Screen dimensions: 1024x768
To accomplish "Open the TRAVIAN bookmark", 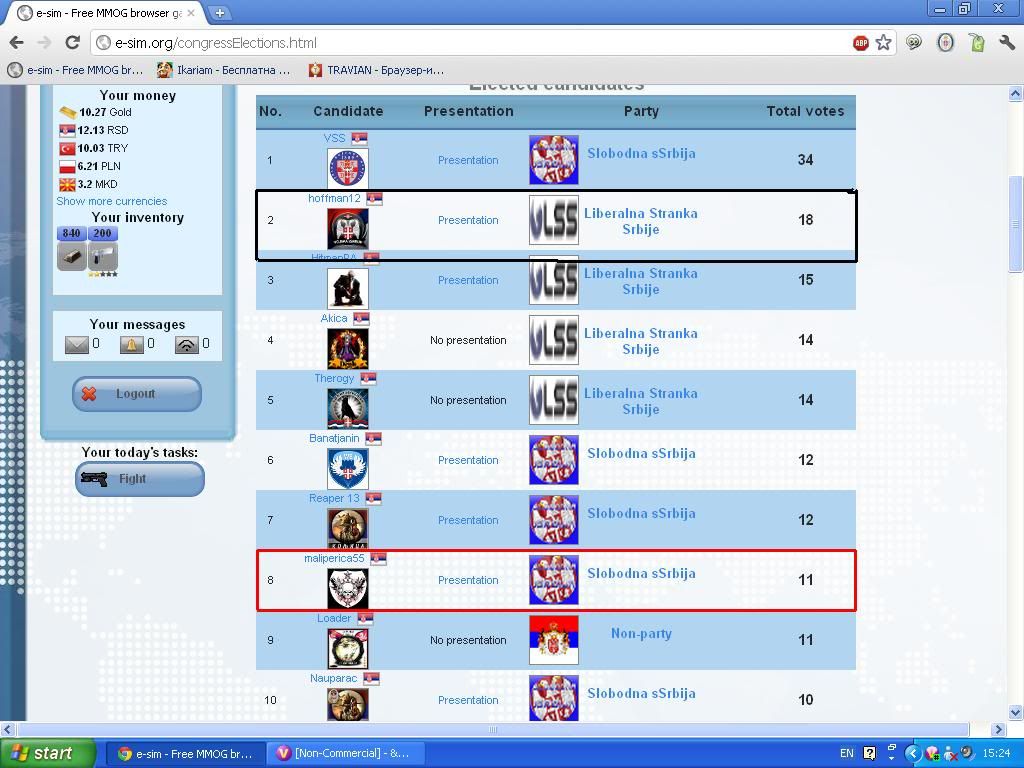I will (377, 70).
